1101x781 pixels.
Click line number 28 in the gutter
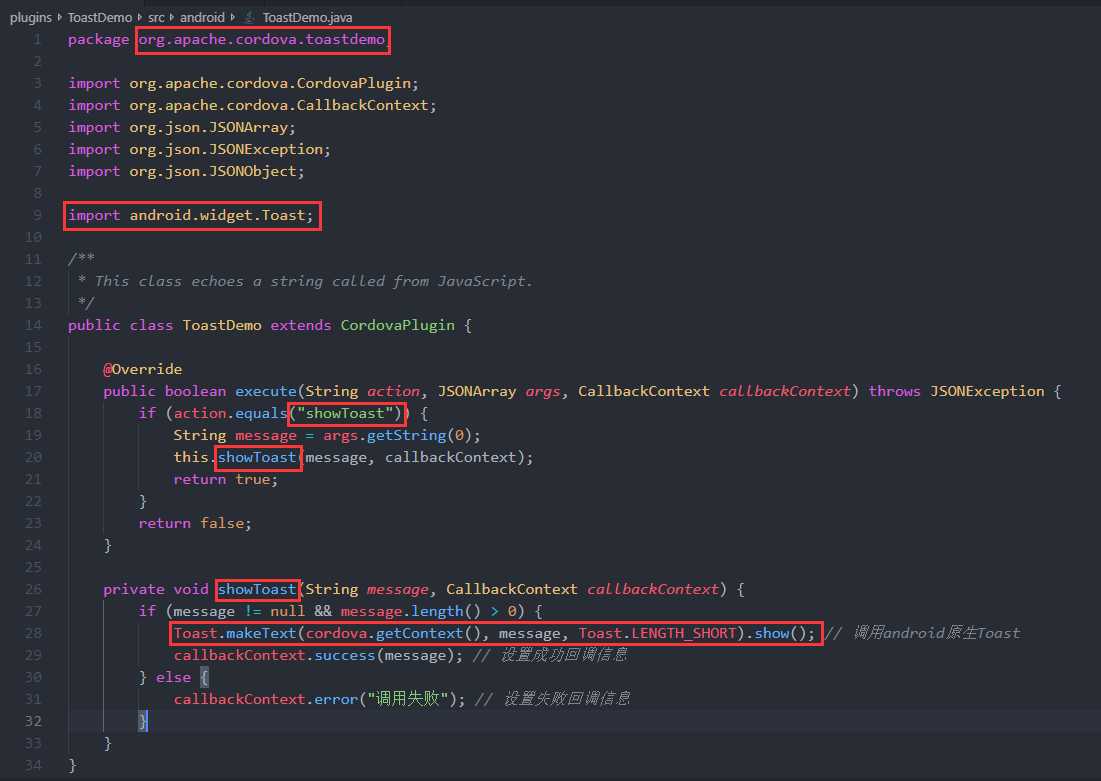pyautogui.click(x=33, y=633)
